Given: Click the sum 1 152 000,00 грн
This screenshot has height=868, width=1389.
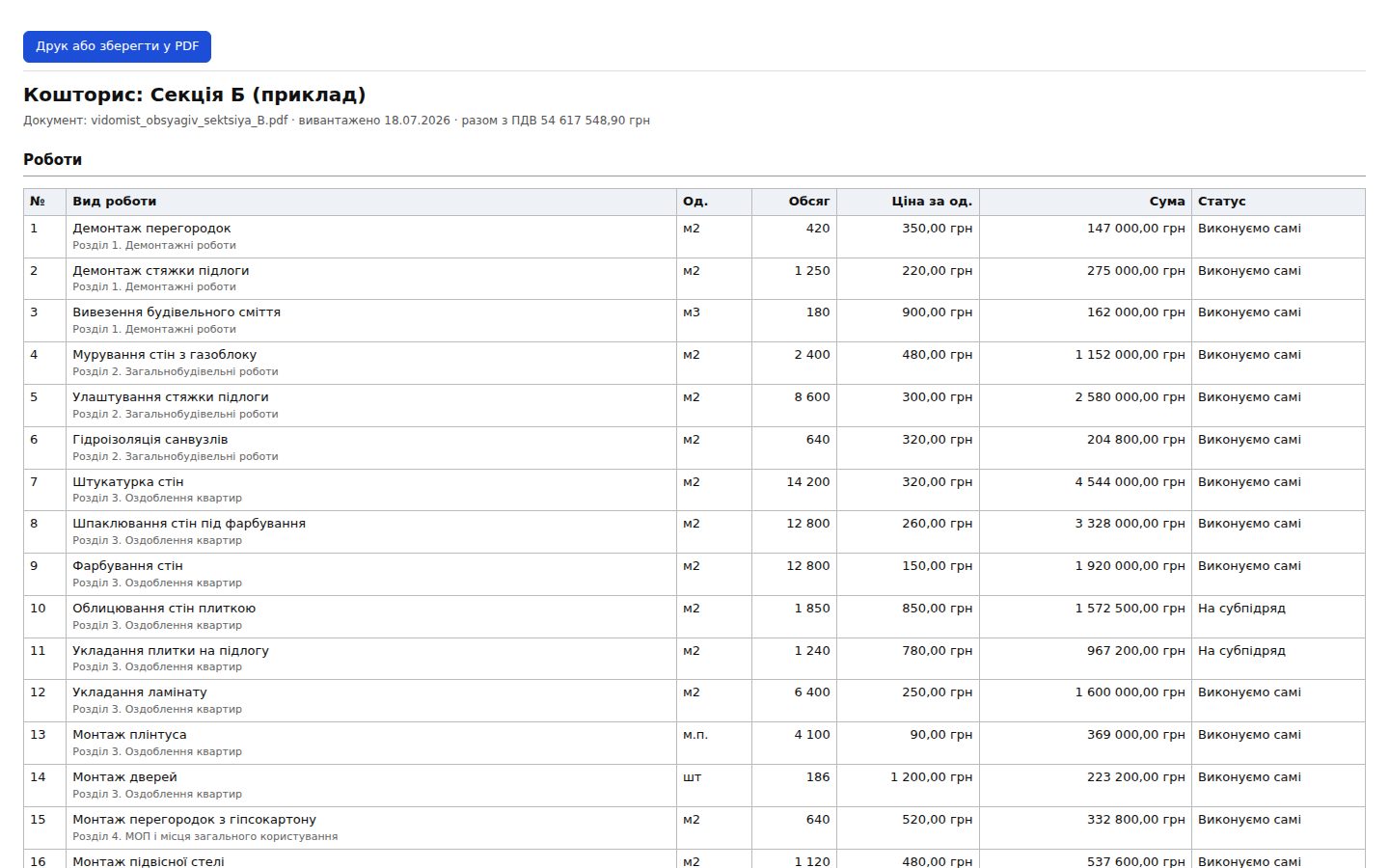Looking at the screenshot, I should [1130, 355].
